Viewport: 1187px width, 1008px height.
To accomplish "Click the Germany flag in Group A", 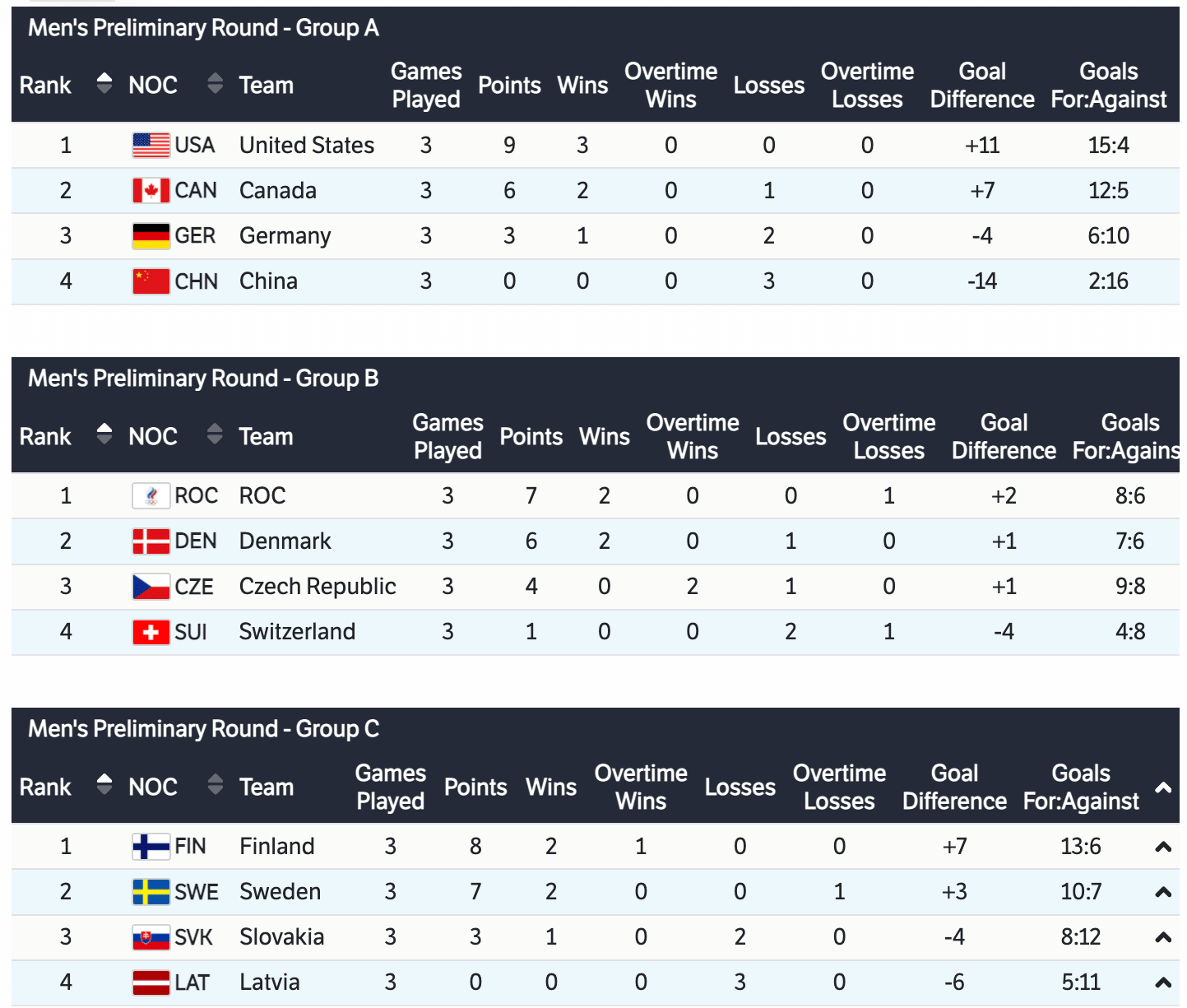I will click(151, 236).
